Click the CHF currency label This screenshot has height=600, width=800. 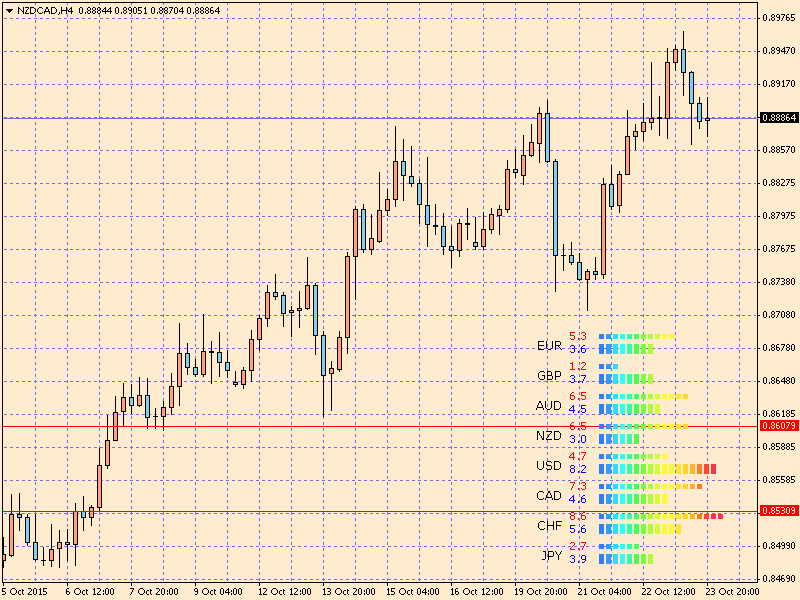[x=549, y=526]
